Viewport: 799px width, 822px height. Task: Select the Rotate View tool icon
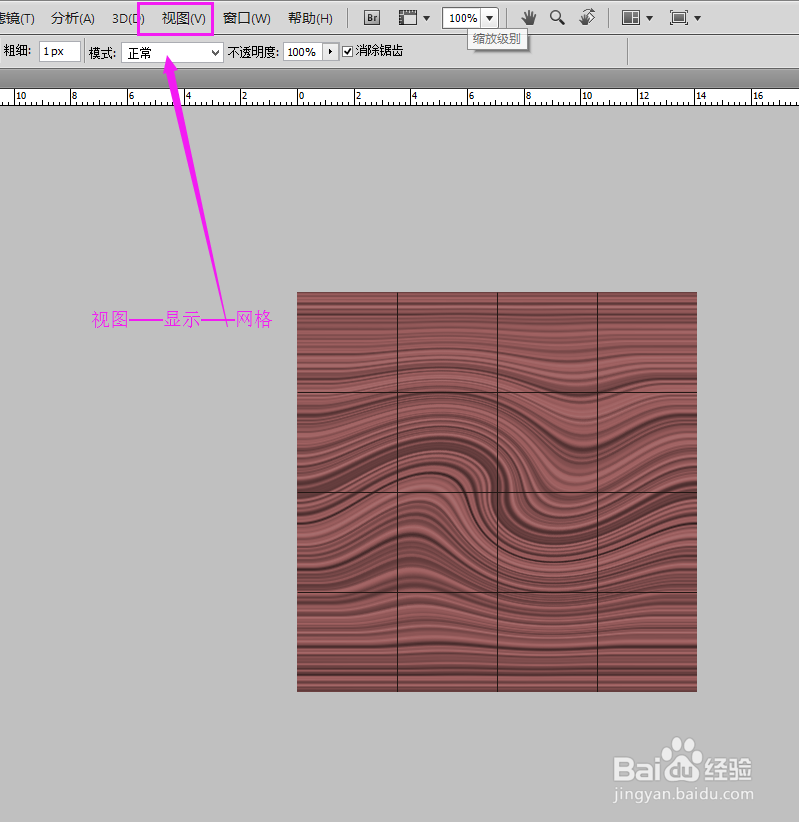(x=587, y=17)
